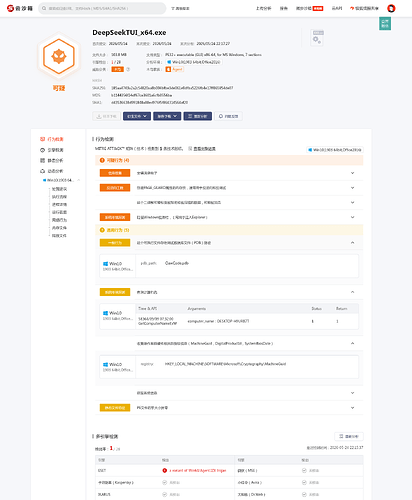Open advanced search beside the search box
Screen dimensions: 412x500
180,8
